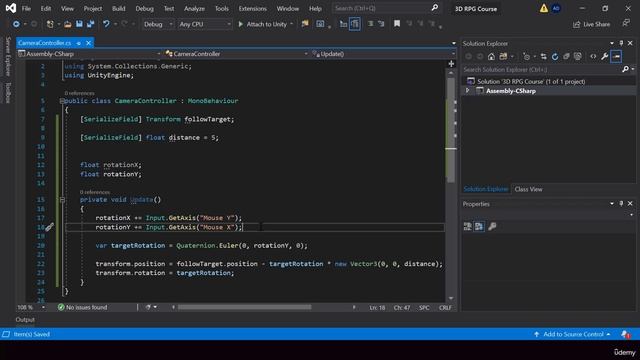Click the Open File folder icon
This screenshot has height=360, width=640.
pos(68,24)
